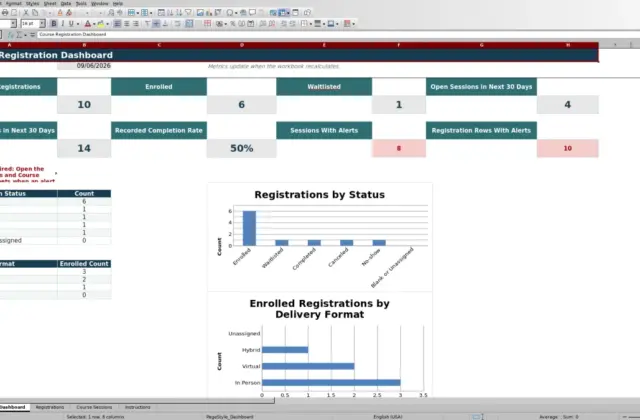
Task: Open the currency format dropdown arrow
Action: [x=225, y=24]
